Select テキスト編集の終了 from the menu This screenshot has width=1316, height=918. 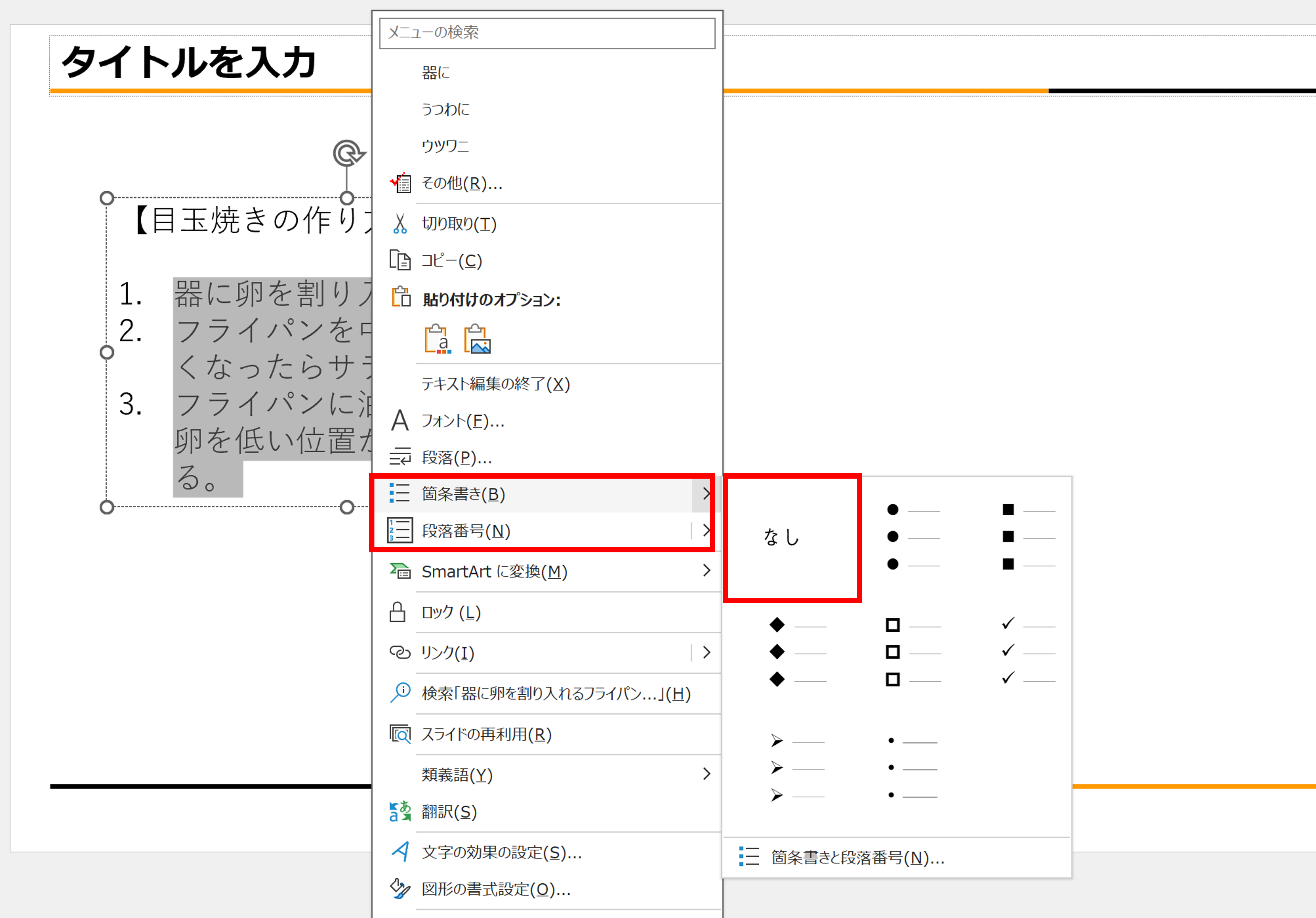pyautogui.click(x=495, y=384)
